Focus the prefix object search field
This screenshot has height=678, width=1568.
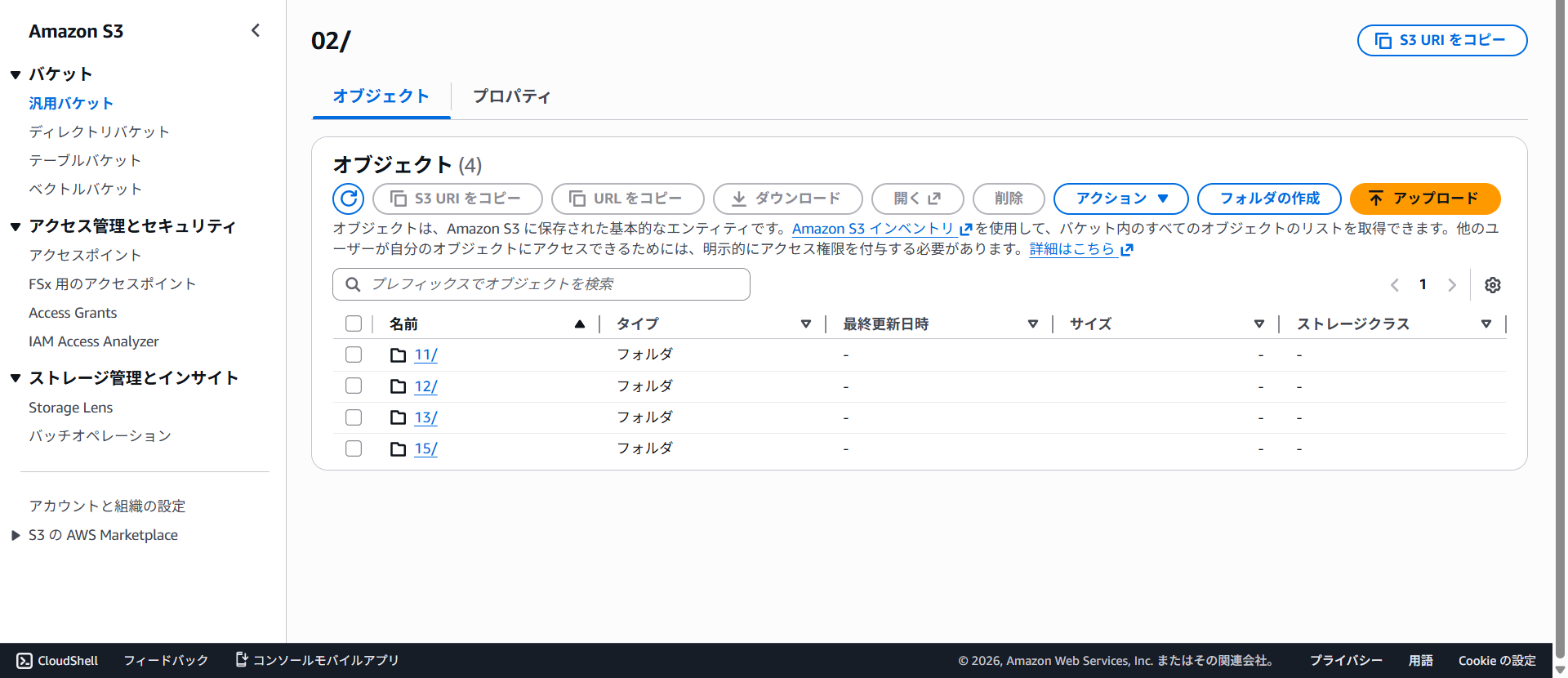pyautogui.click(x=541, y=284)
